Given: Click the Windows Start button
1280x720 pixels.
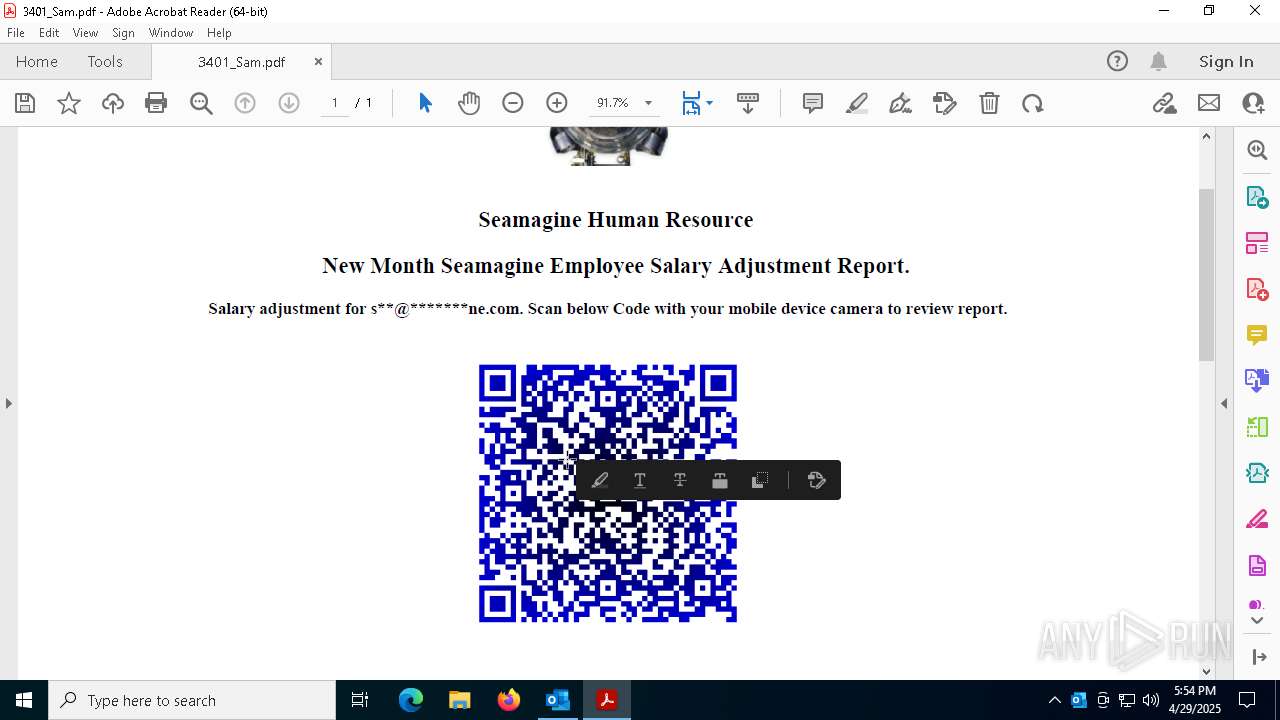Looking at the screenshot, I should click(x=24, y=700).
